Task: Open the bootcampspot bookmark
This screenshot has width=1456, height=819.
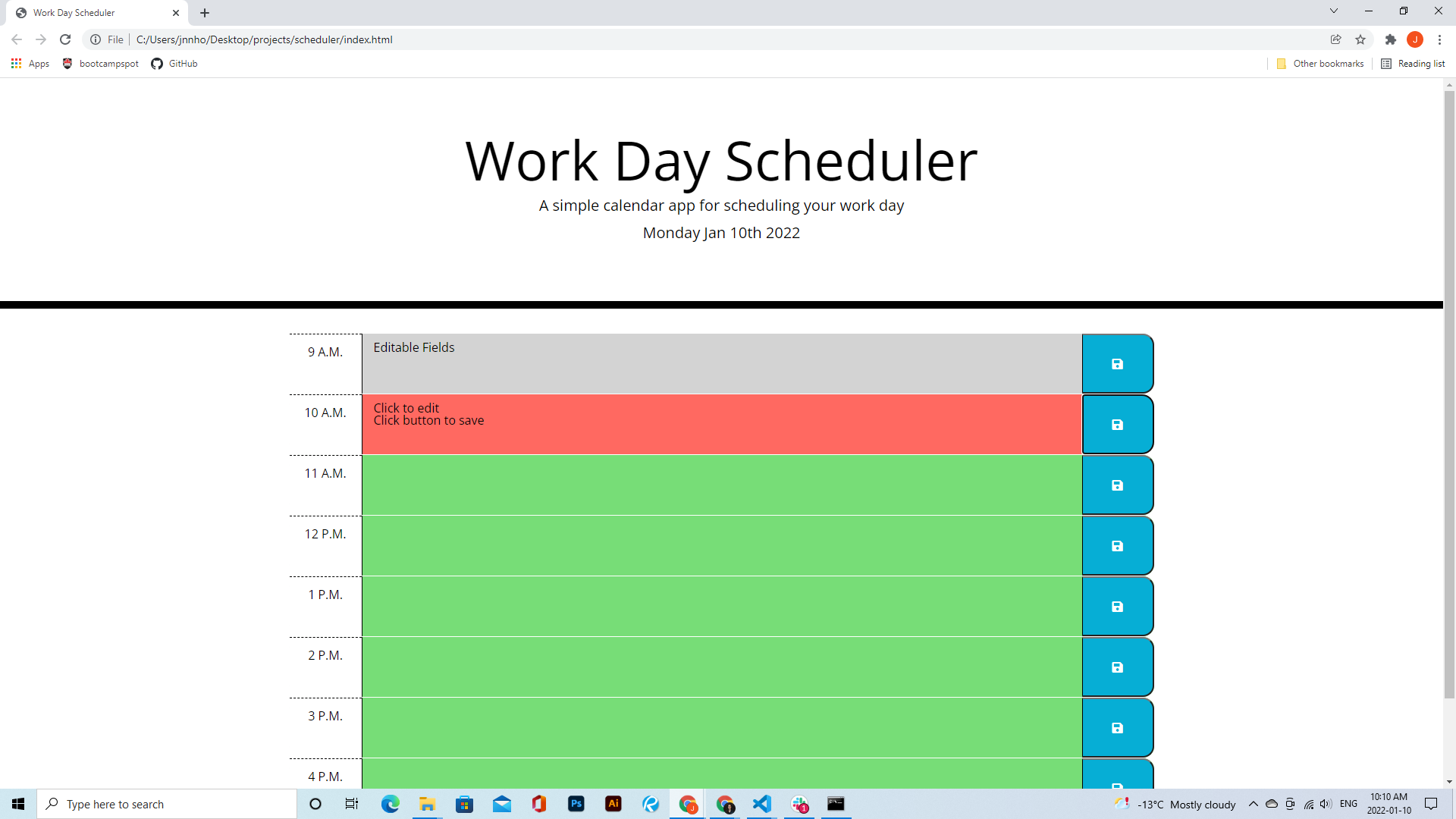Action: 101,64
